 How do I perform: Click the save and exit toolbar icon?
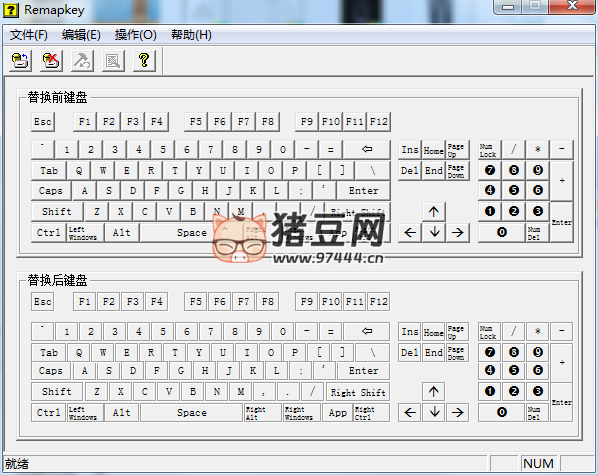tap(20, 61)
